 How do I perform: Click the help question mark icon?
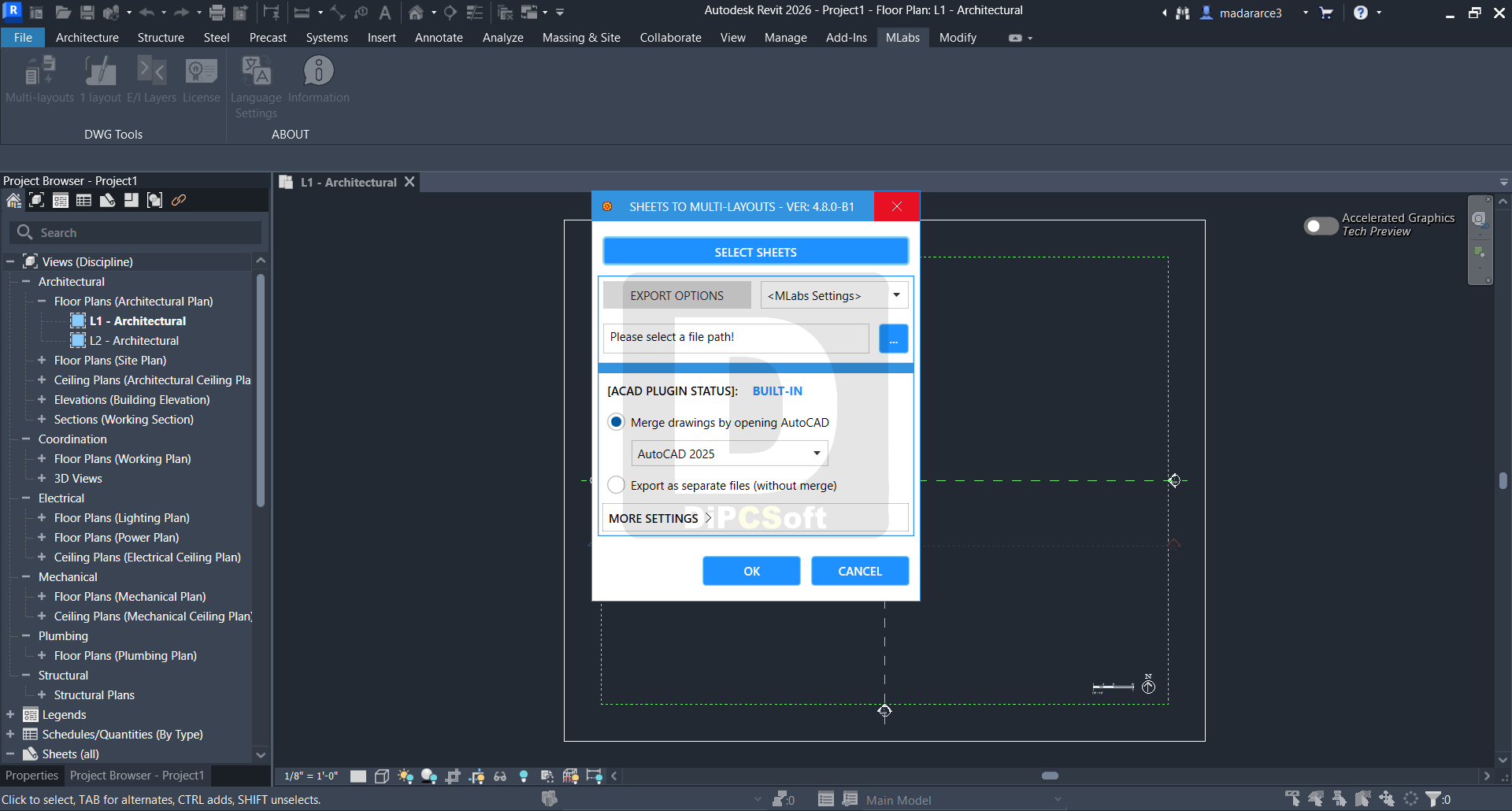point(1361,13)
